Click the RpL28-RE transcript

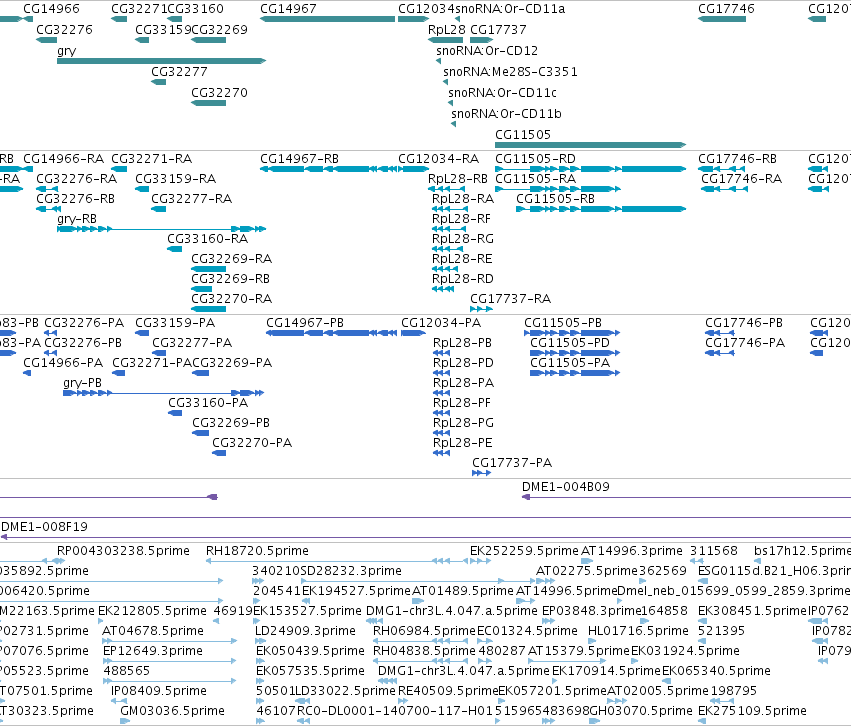coord(445,269)
